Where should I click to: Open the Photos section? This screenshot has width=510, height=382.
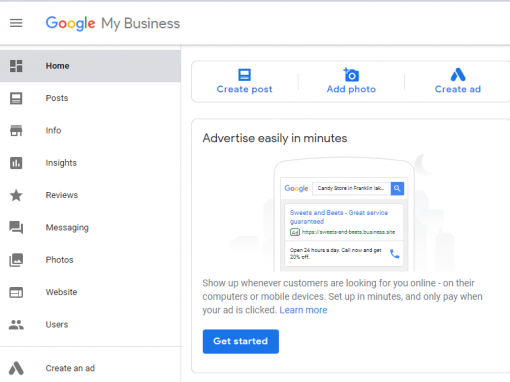click(x=90, y=260)
